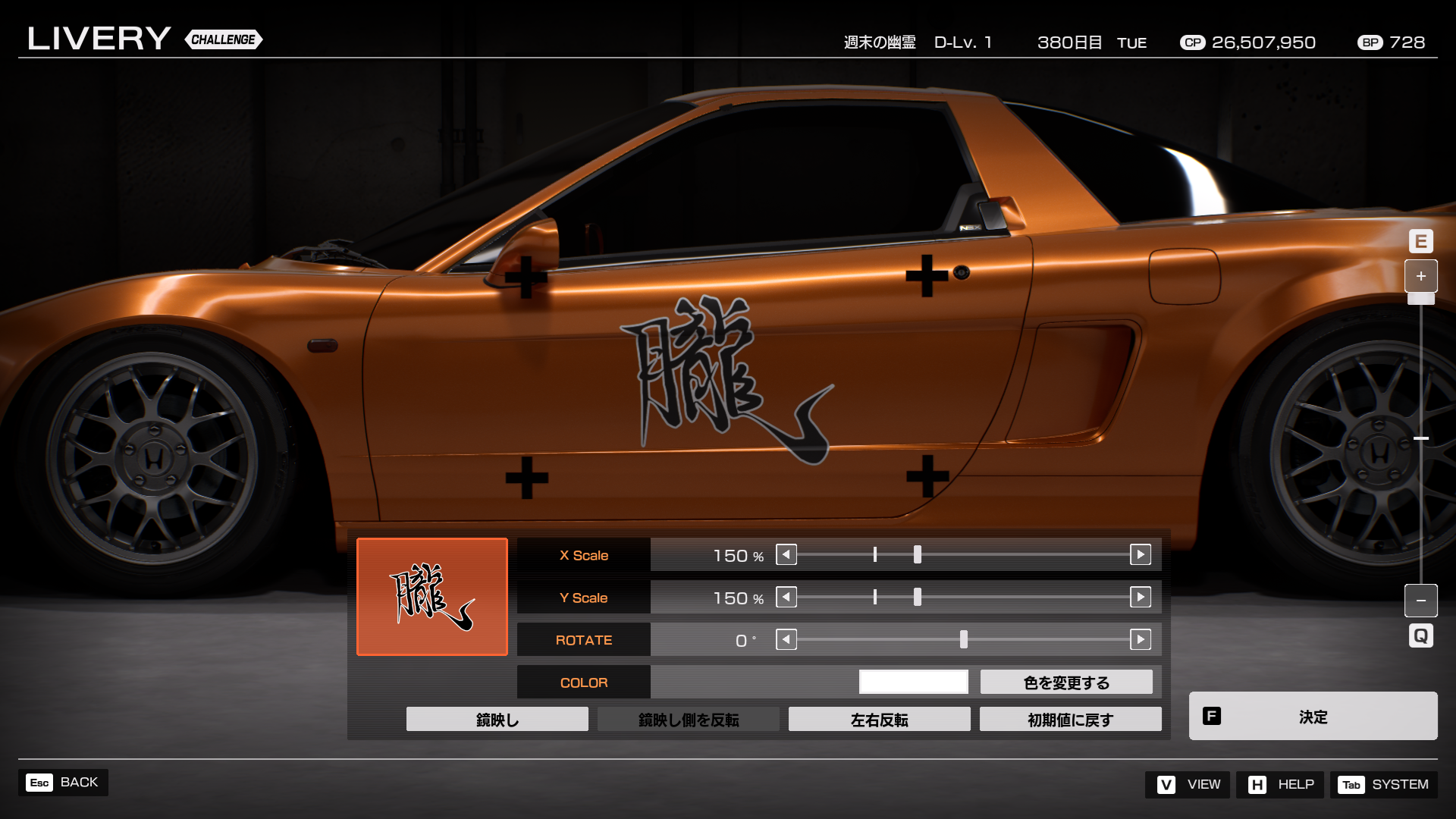Click the ROTATE slider handle
Viewport: 1456px width, 819px height.
point(964,640)
